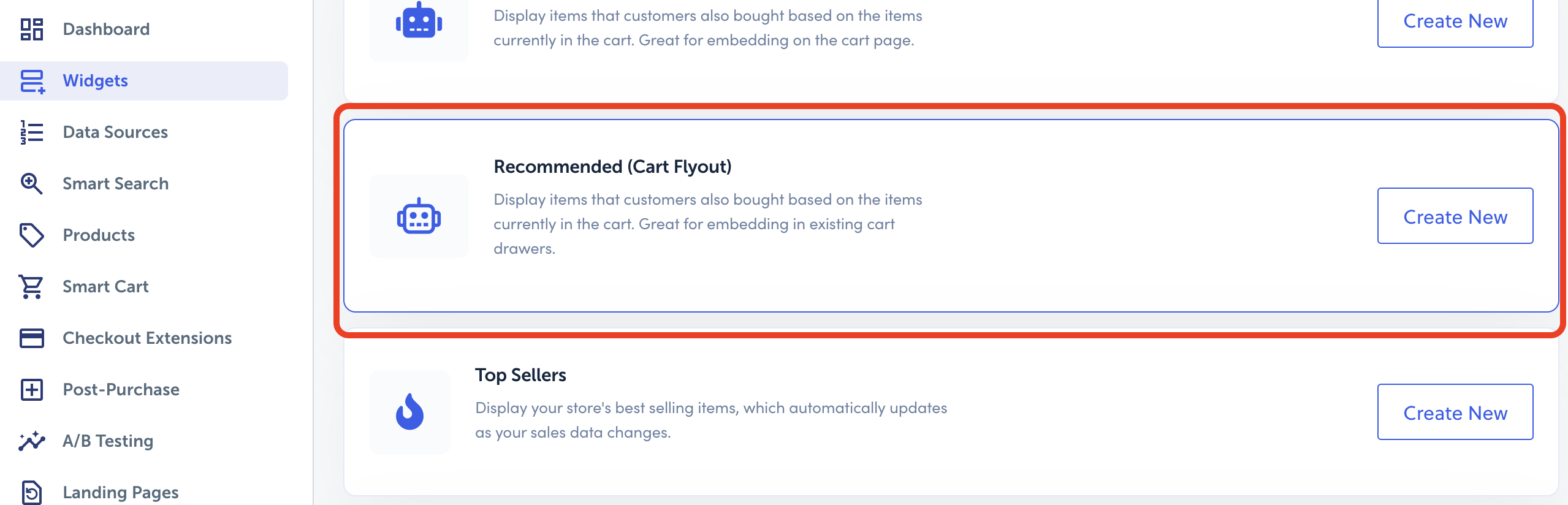
Task: Click the Smart Search magnifier icon
Action: click(32, 184)
